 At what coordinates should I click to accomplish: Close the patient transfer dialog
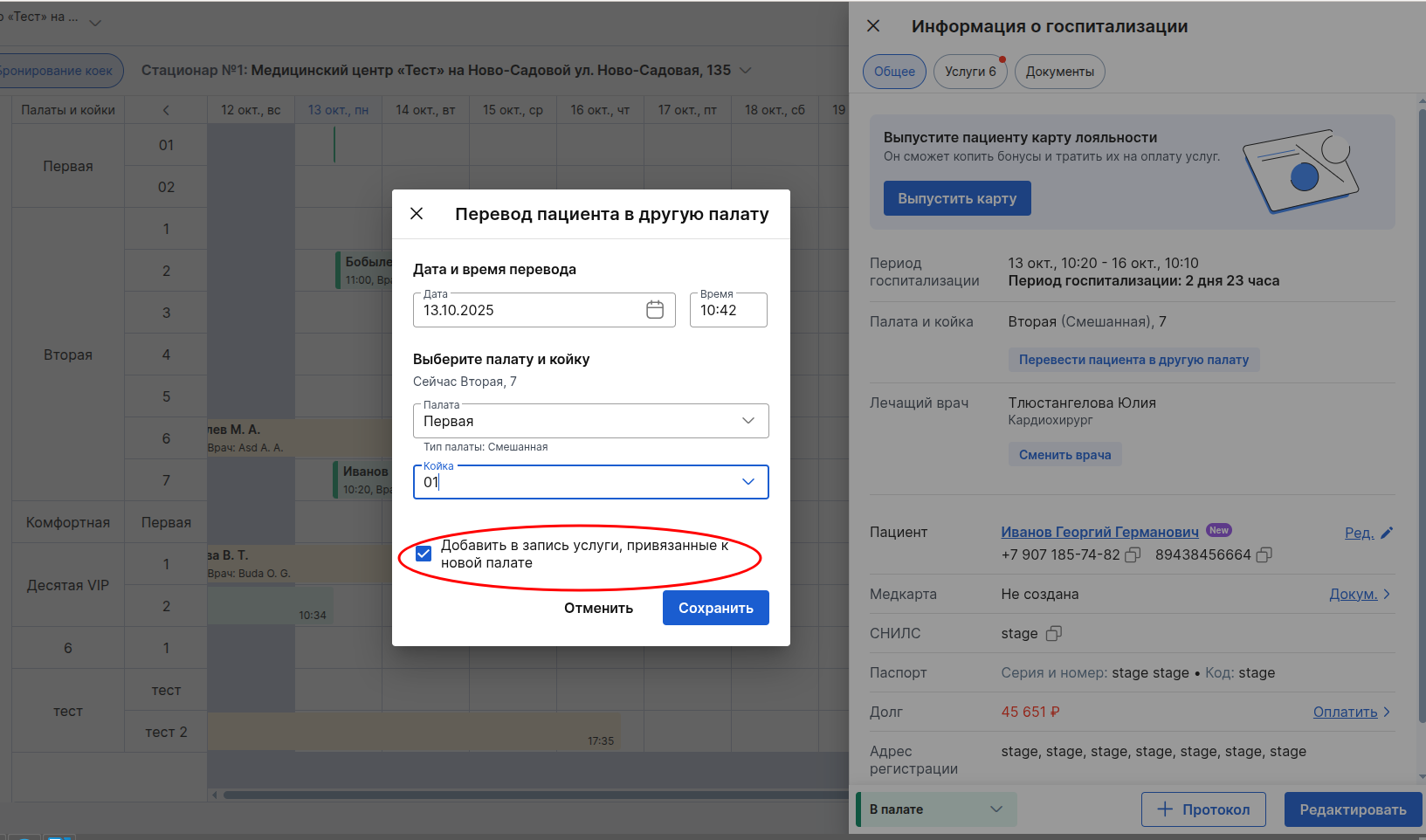pyautogui.click(x=417, y=214)
